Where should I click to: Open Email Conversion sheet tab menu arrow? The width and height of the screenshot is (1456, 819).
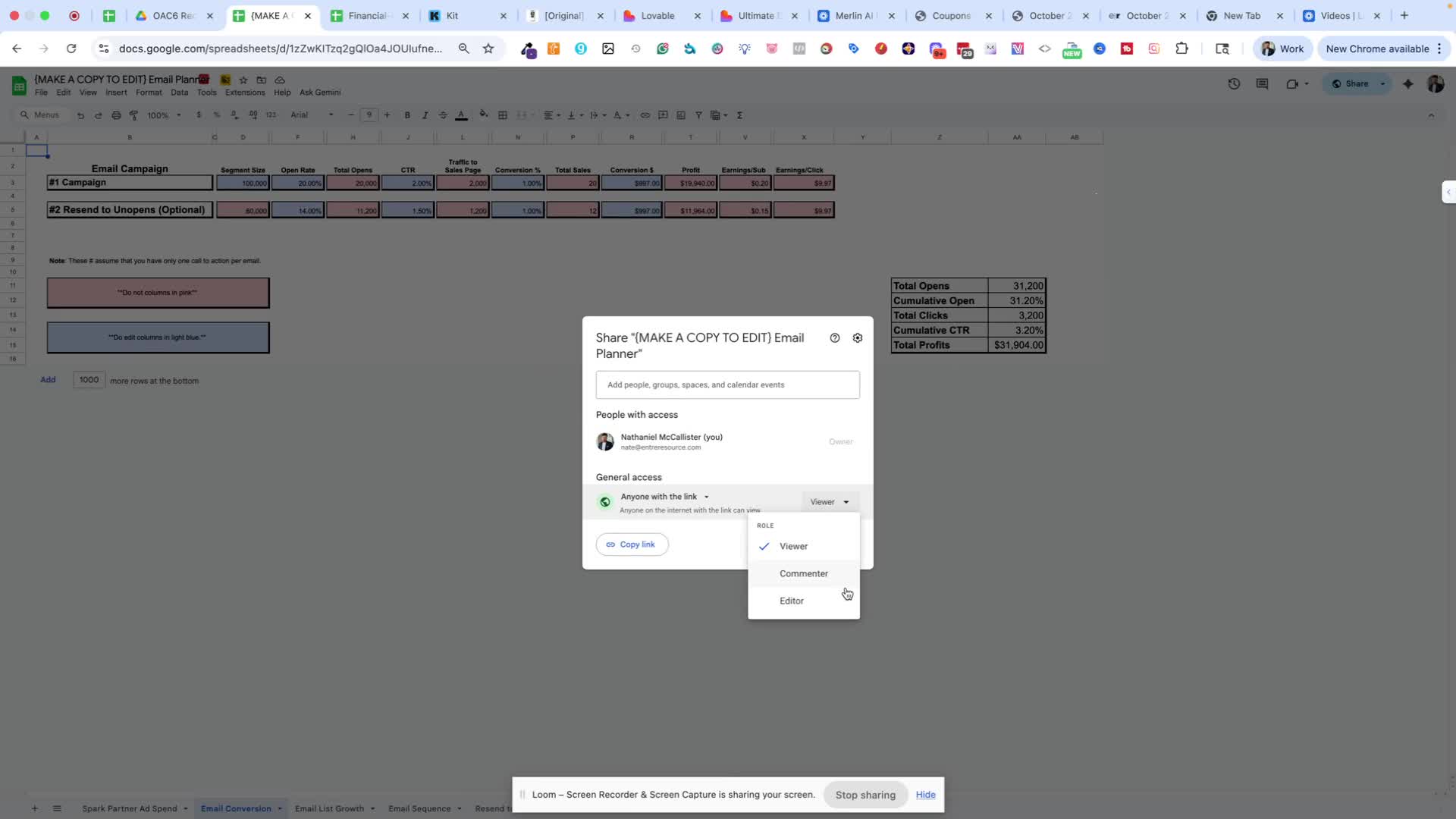pyautogui.click(x=280, y=809)
